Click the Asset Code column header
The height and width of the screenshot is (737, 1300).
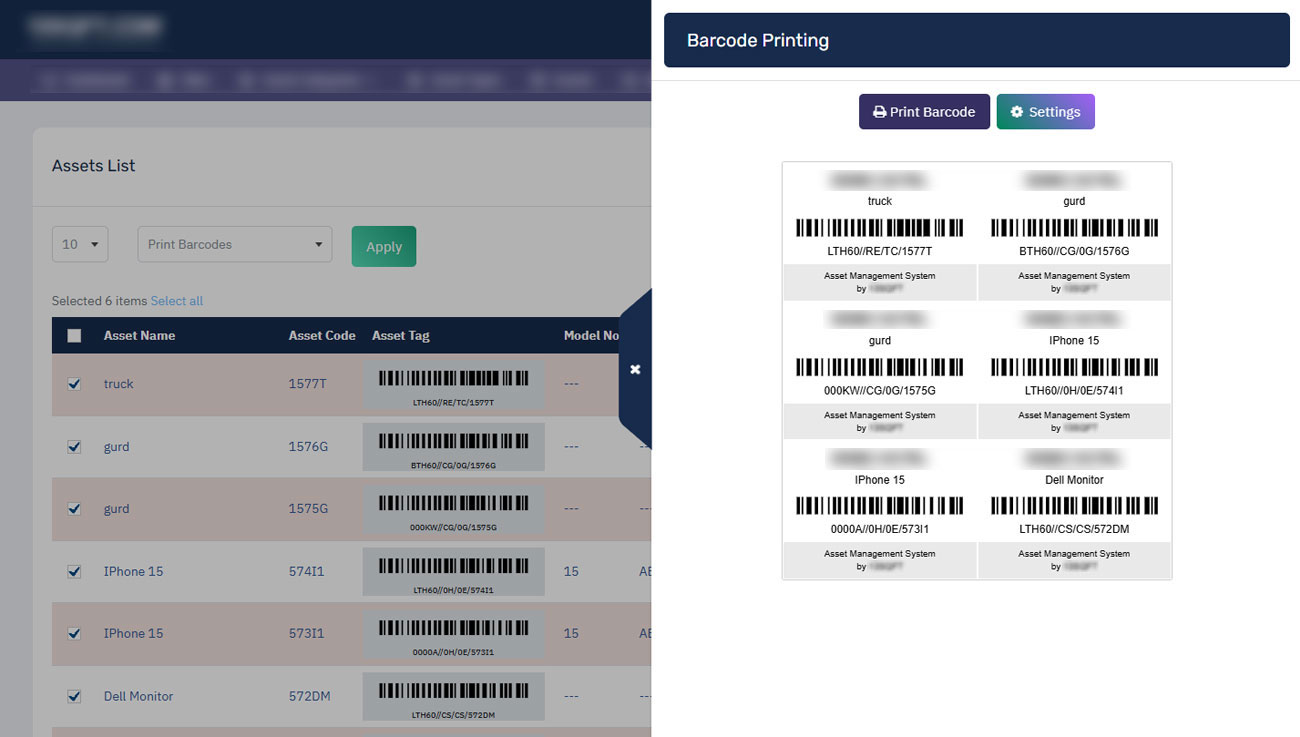click(322, 336)
